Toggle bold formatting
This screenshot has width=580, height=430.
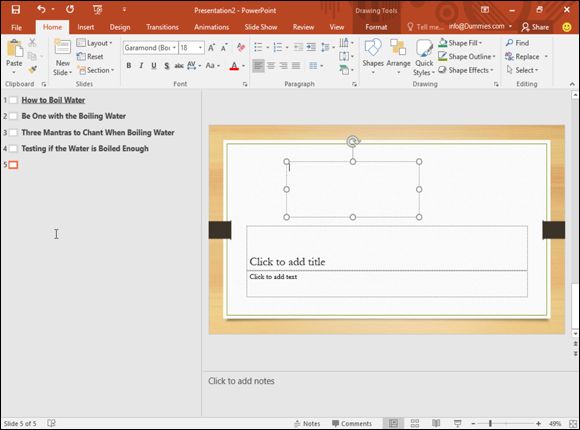128,66
